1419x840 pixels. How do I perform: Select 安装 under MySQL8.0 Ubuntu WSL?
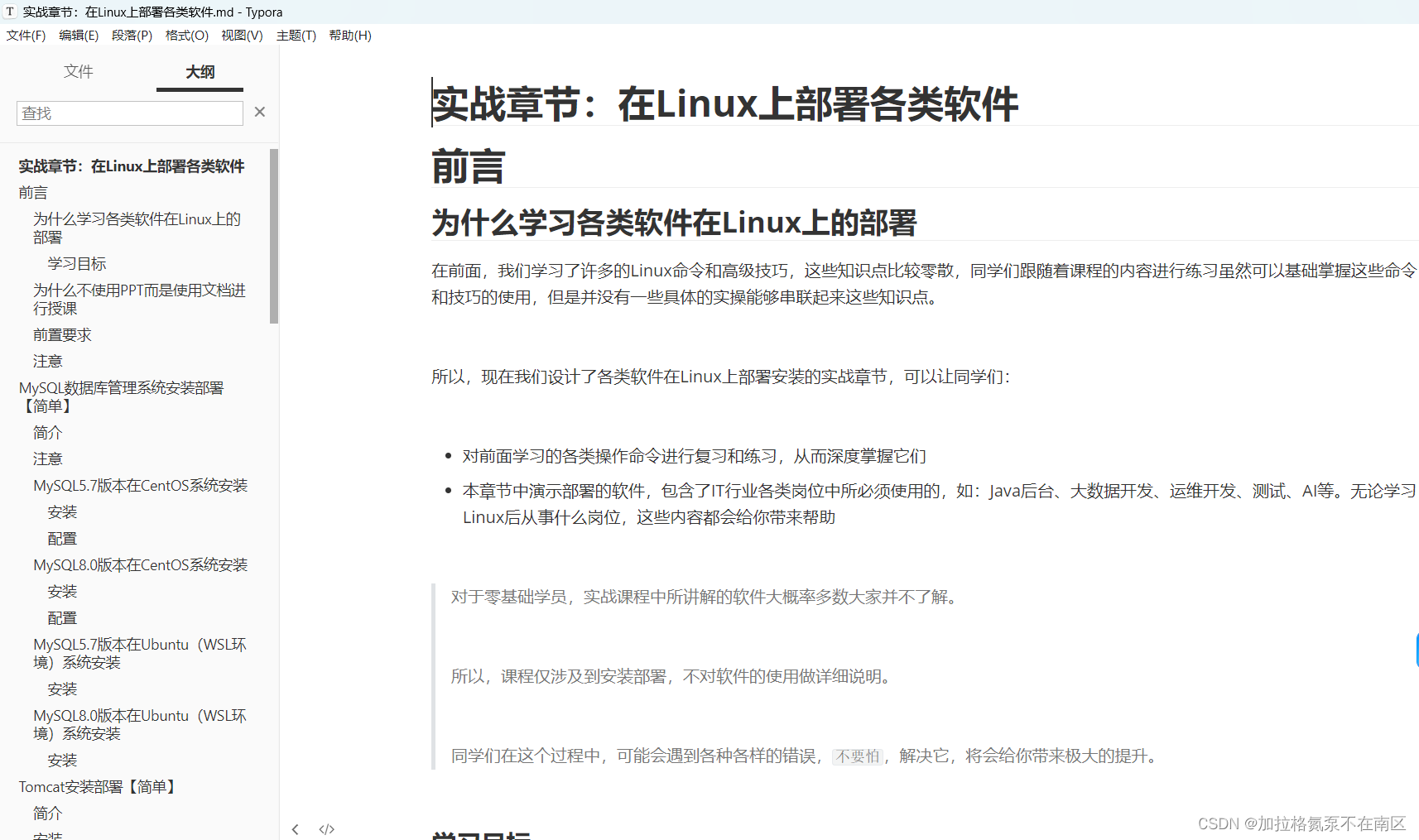tap(62, 761)
